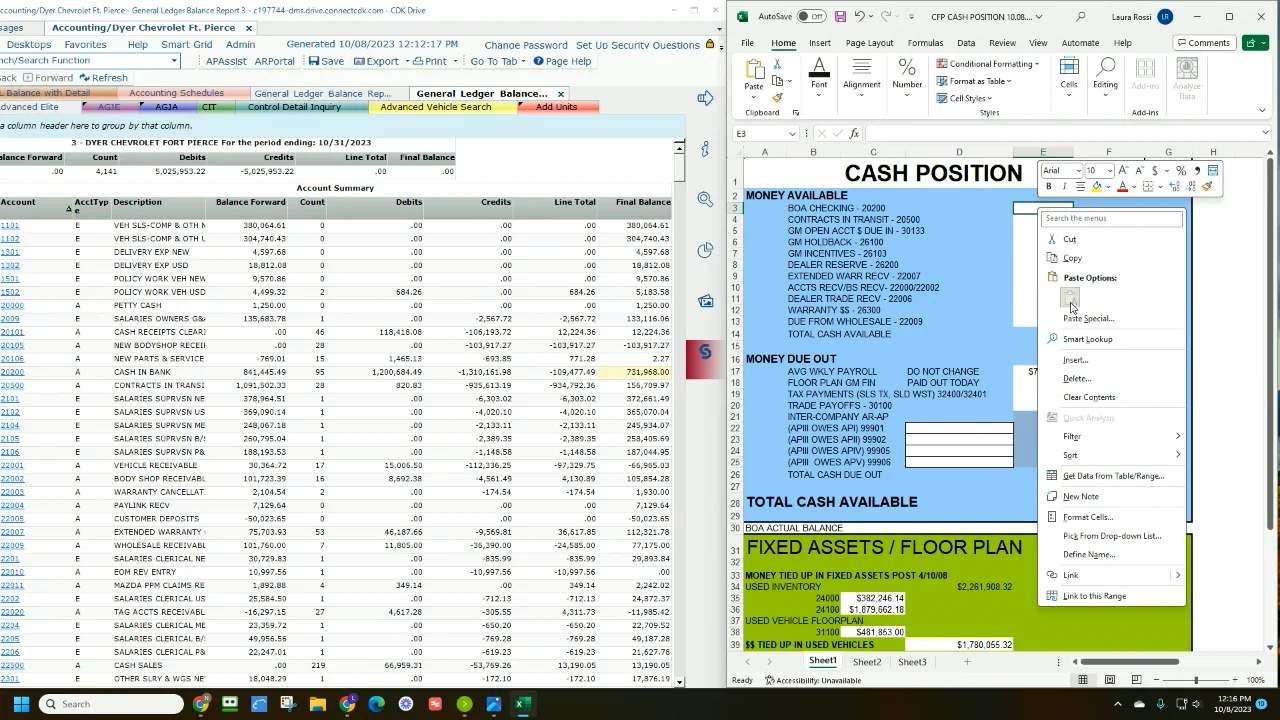Screen dimensions: 1280x720
Task: Click the magnifier icon in CDK side panel
Action: pyautogui.click(x=706, y=200)
